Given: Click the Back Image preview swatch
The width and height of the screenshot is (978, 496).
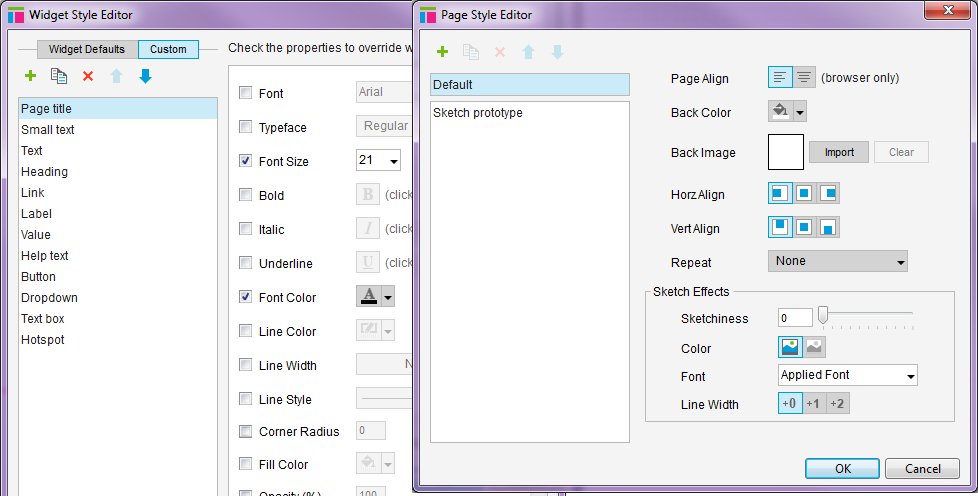Looking at the screenshot, I should [786, 152].
